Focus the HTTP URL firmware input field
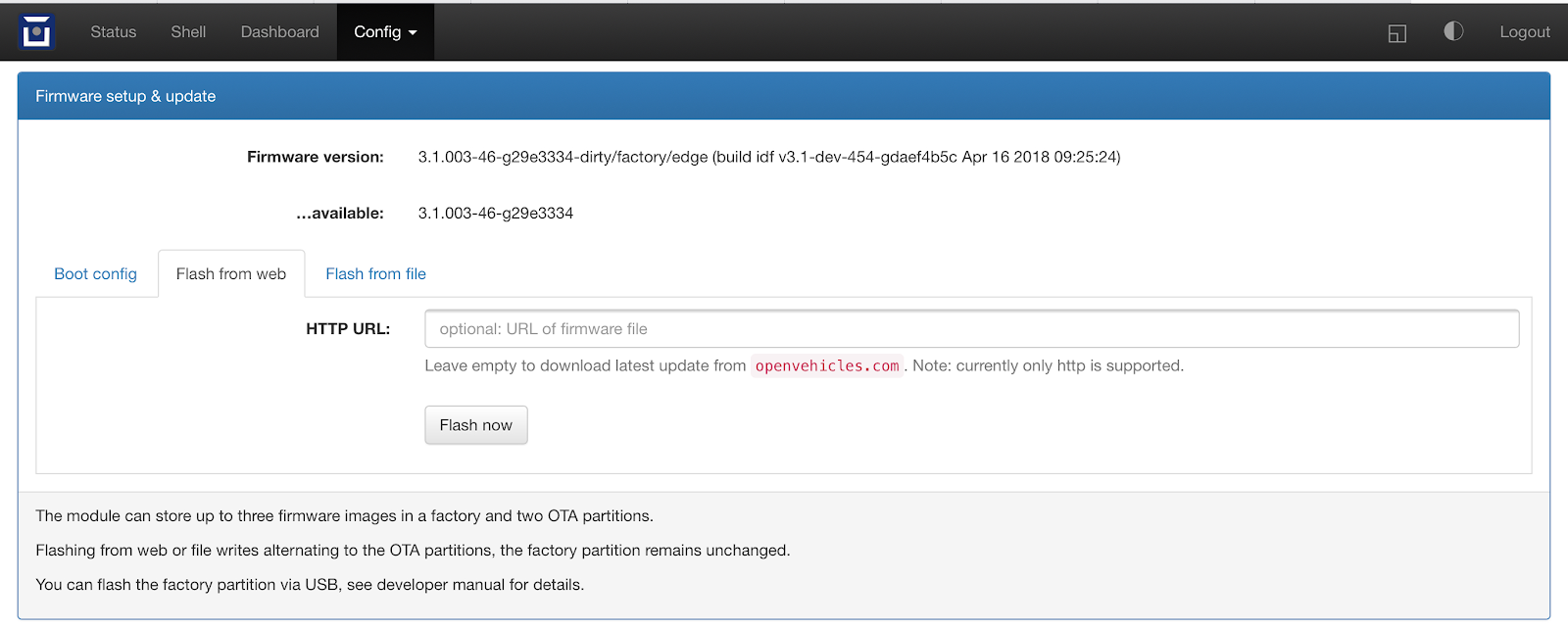1568x629 pixels. pyautogui.click(x=971, y=329)
